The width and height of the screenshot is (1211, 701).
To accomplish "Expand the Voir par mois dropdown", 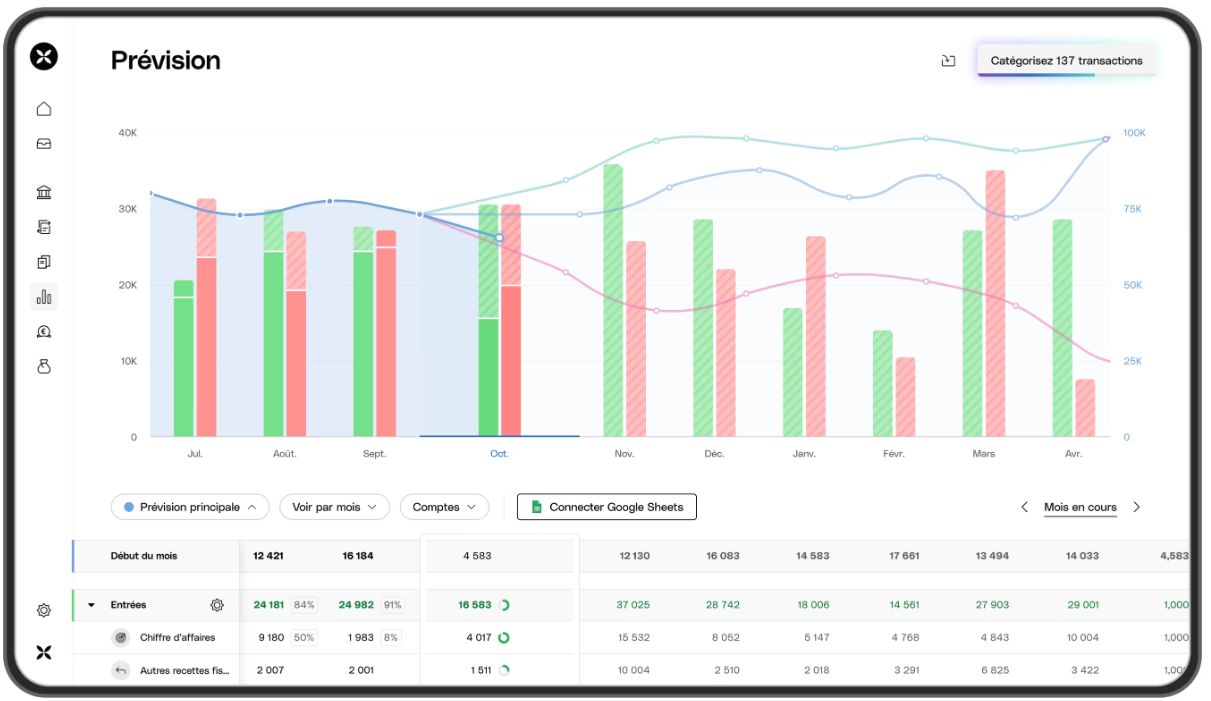I will click(334, 507).
